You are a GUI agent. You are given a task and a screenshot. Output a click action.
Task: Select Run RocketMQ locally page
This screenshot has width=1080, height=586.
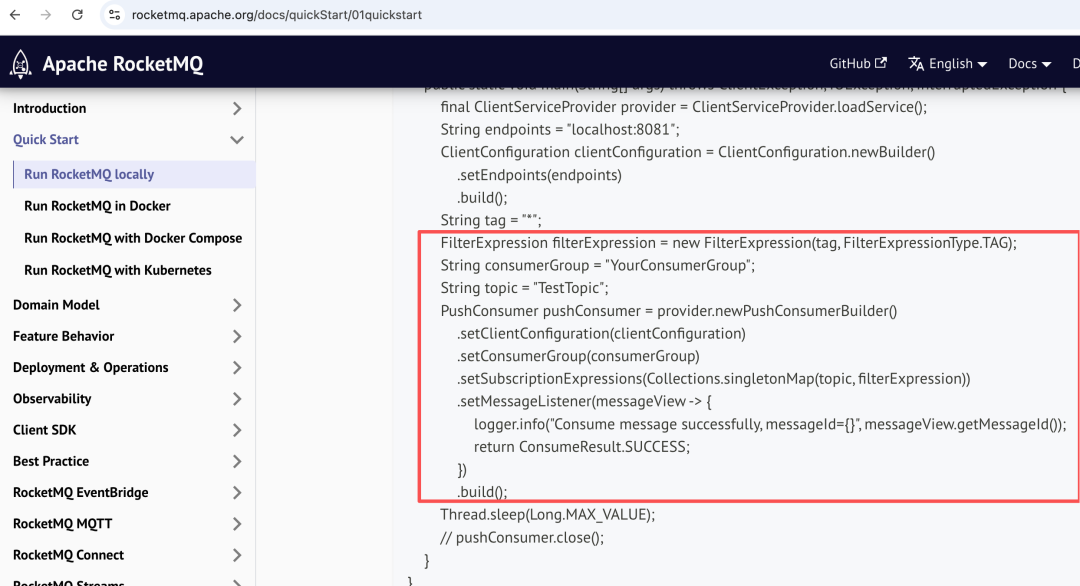89,174
